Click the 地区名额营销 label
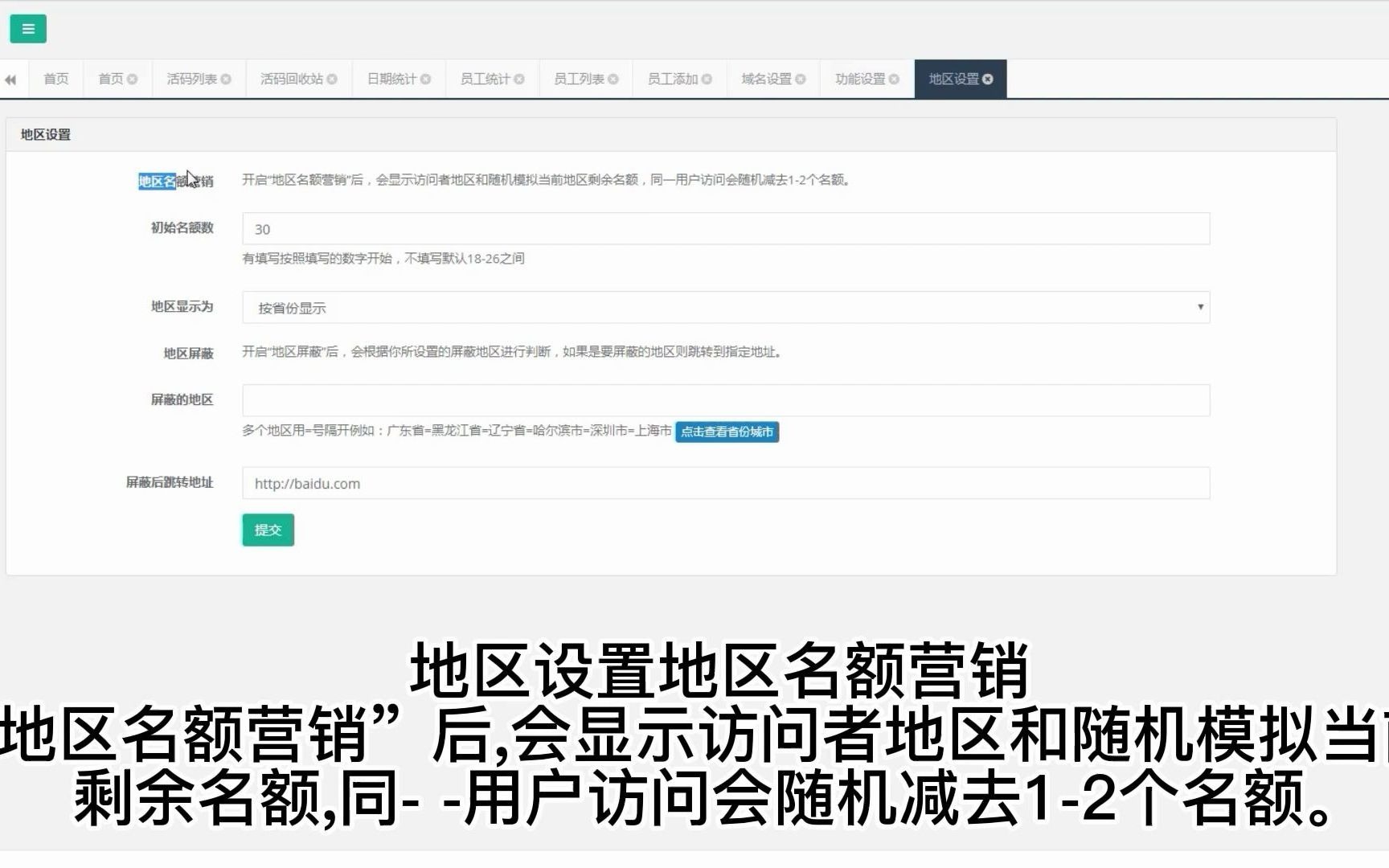Image resolution: width=1389 pixels, height=868 pixels. (x=176, y=181)
